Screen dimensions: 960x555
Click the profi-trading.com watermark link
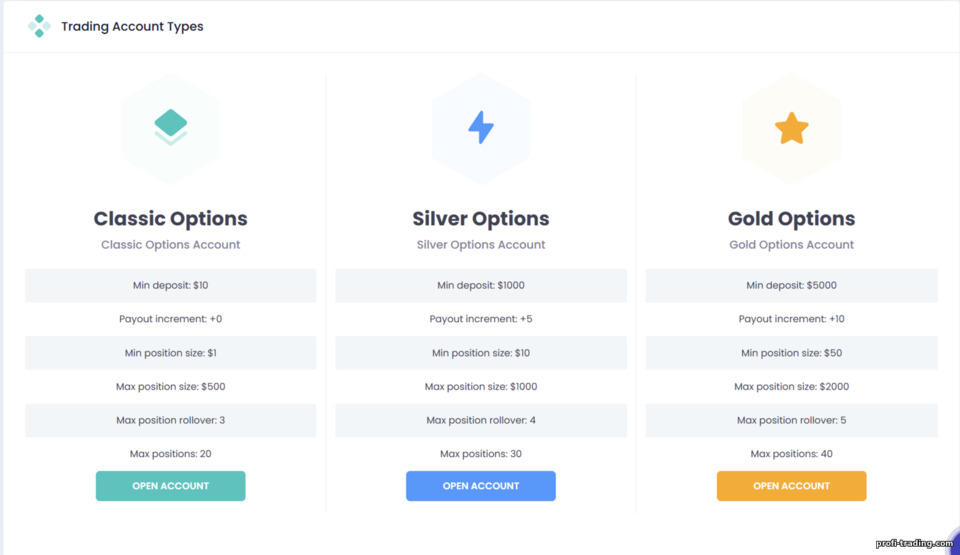coord(914,544)
